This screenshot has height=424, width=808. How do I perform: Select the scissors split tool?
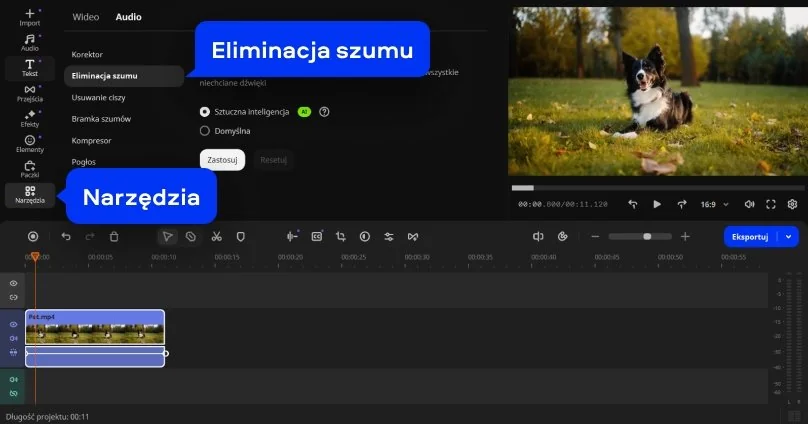pos(216,237)
